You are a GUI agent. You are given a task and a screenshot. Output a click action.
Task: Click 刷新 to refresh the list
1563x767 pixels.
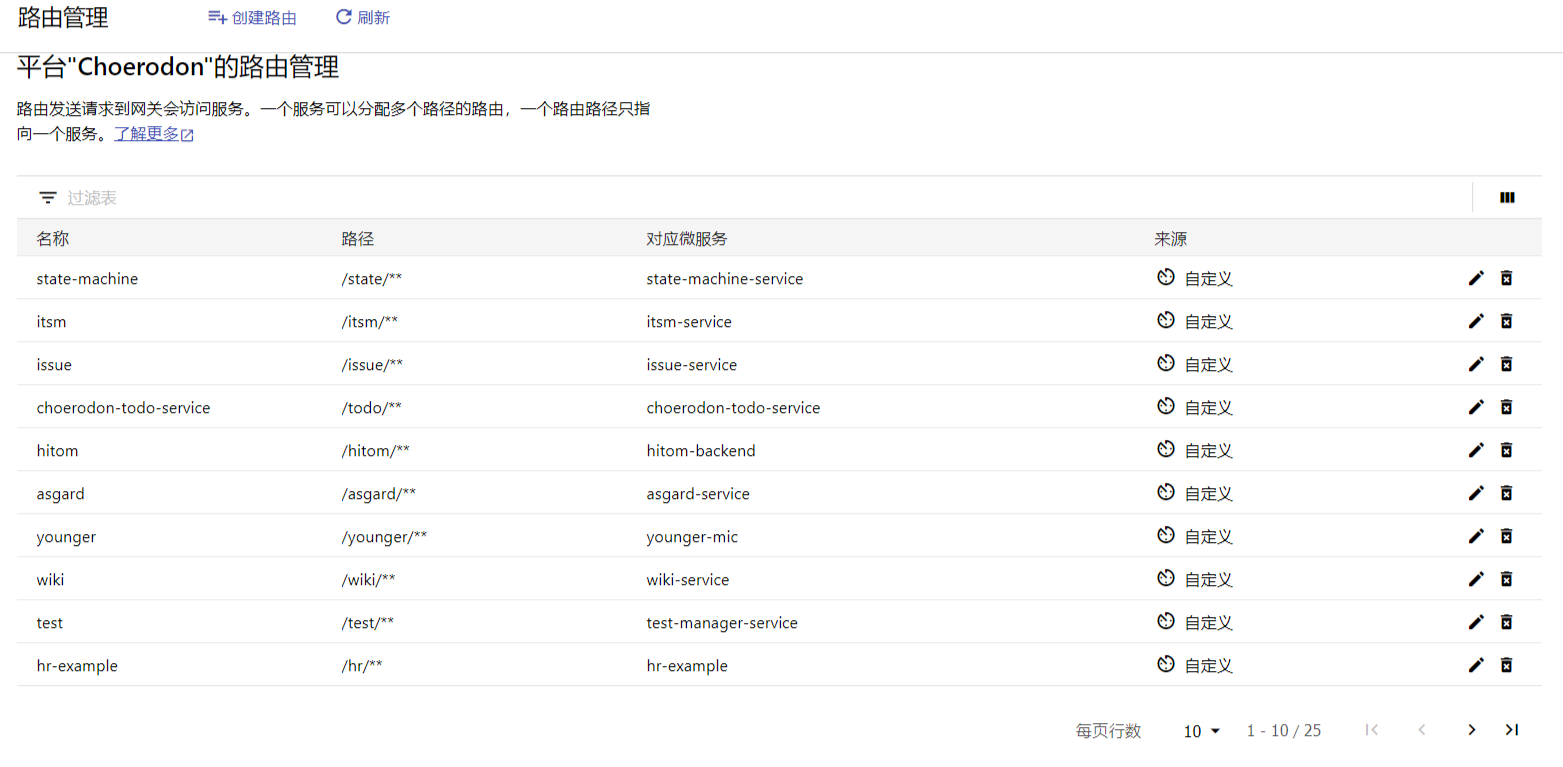363,17
